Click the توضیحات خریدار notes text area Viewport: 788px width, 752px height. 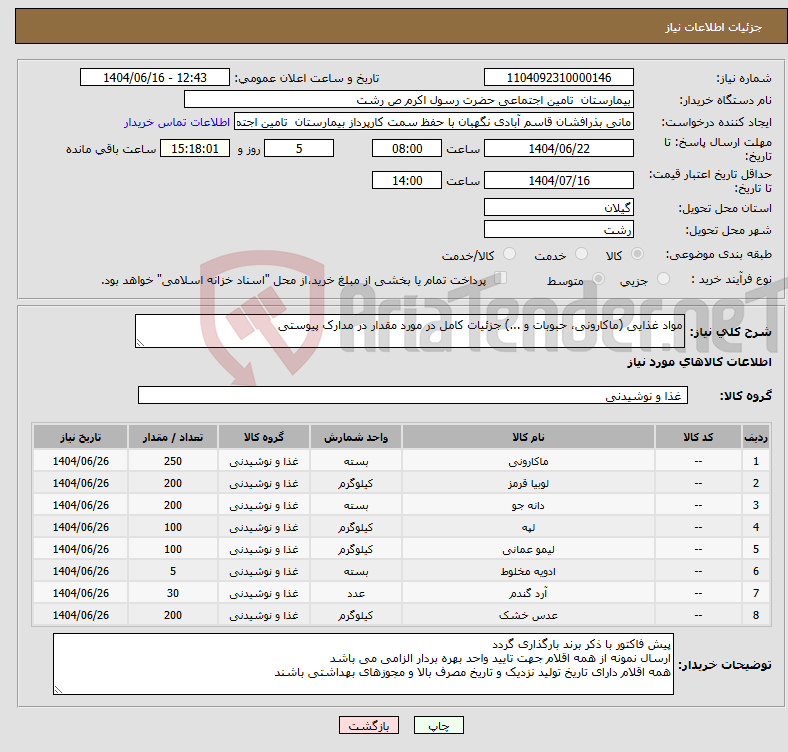point(364,663)
